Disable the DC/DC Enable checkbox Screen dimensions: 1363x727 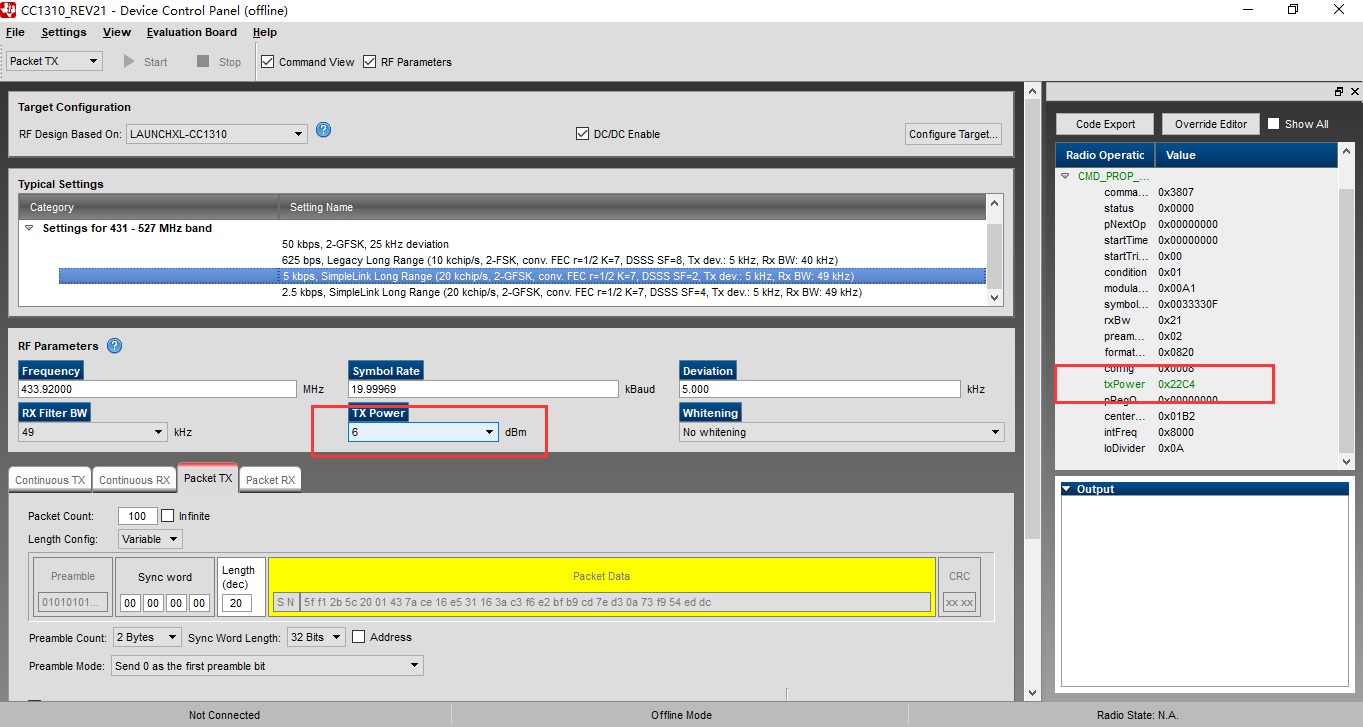click(581, 134)
